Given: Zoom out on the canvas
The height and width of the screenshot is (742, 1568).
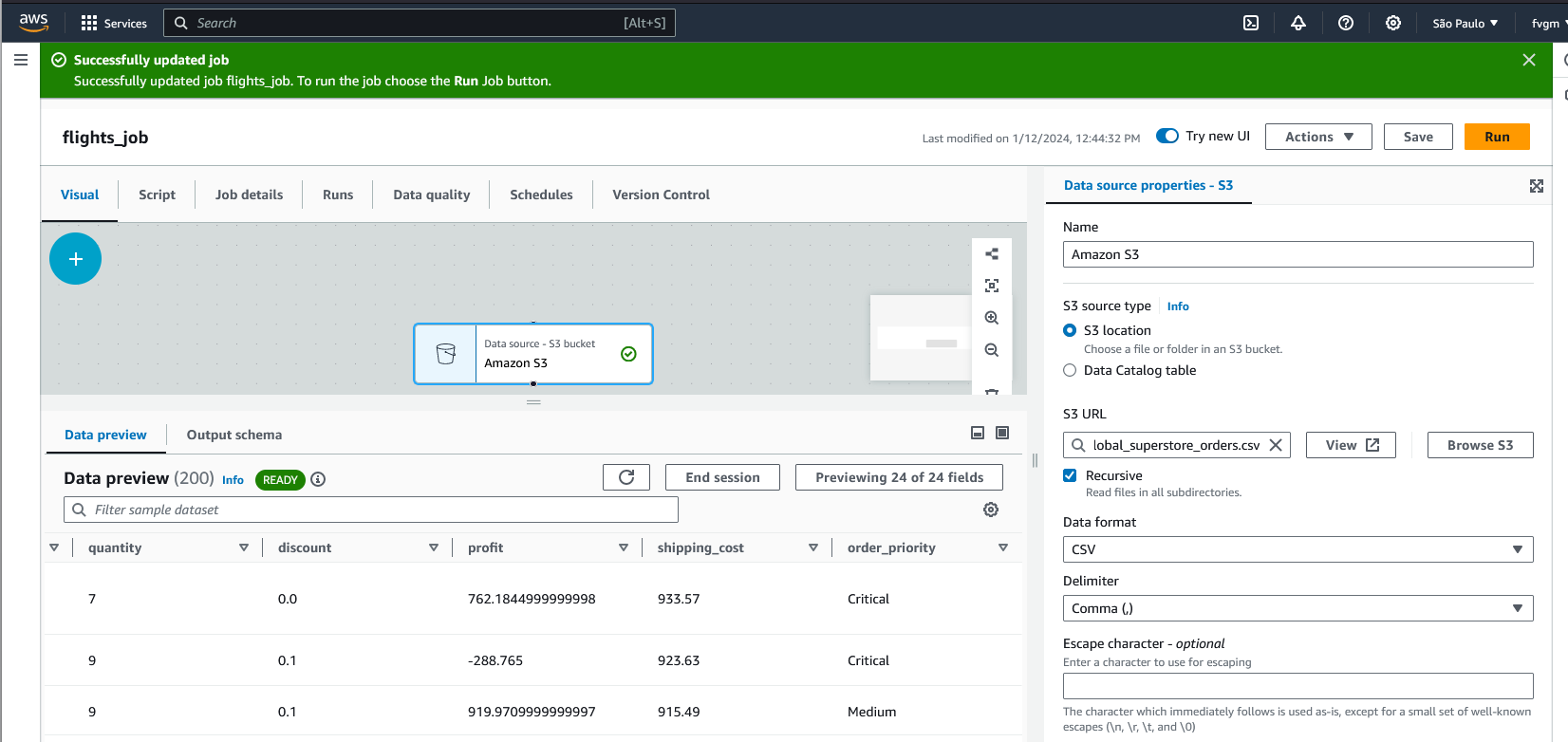Looking at the screenshot, I should tap(991, 350).
